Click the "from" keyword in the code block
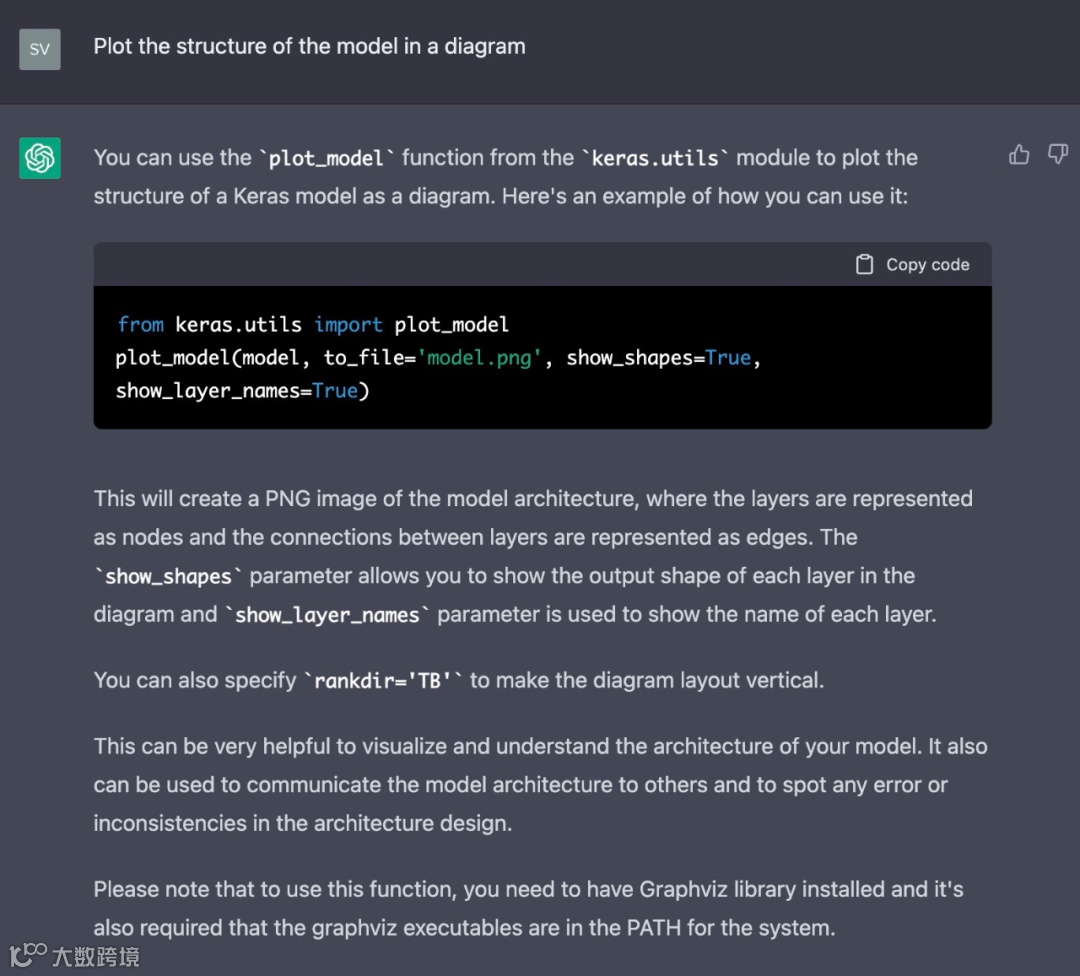The width and height of the screenshot is (1080, 976). tap(140, 325)
